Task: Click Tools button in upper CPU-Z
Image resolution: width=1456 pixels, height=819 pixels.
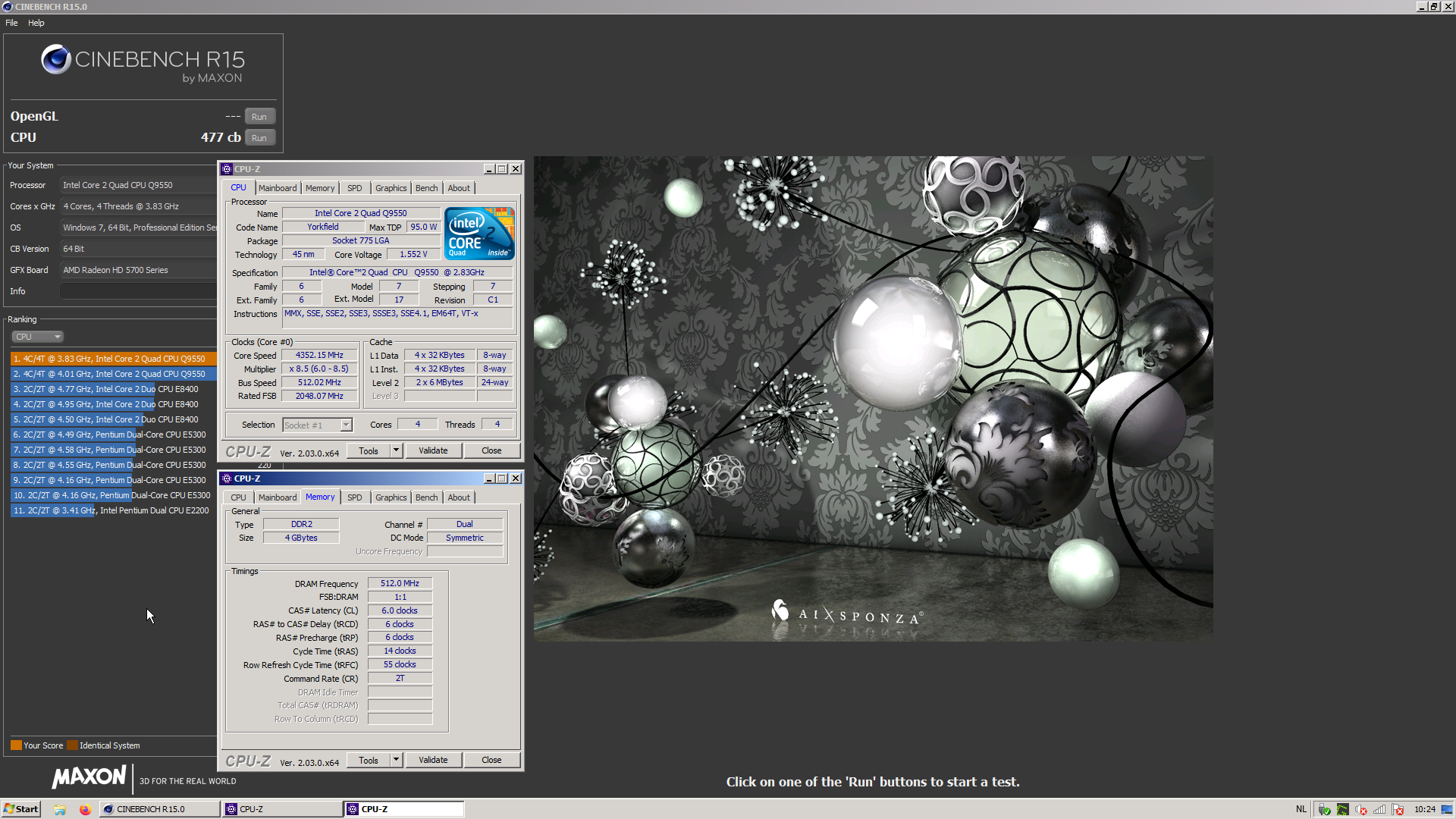Action: point(369,450)
